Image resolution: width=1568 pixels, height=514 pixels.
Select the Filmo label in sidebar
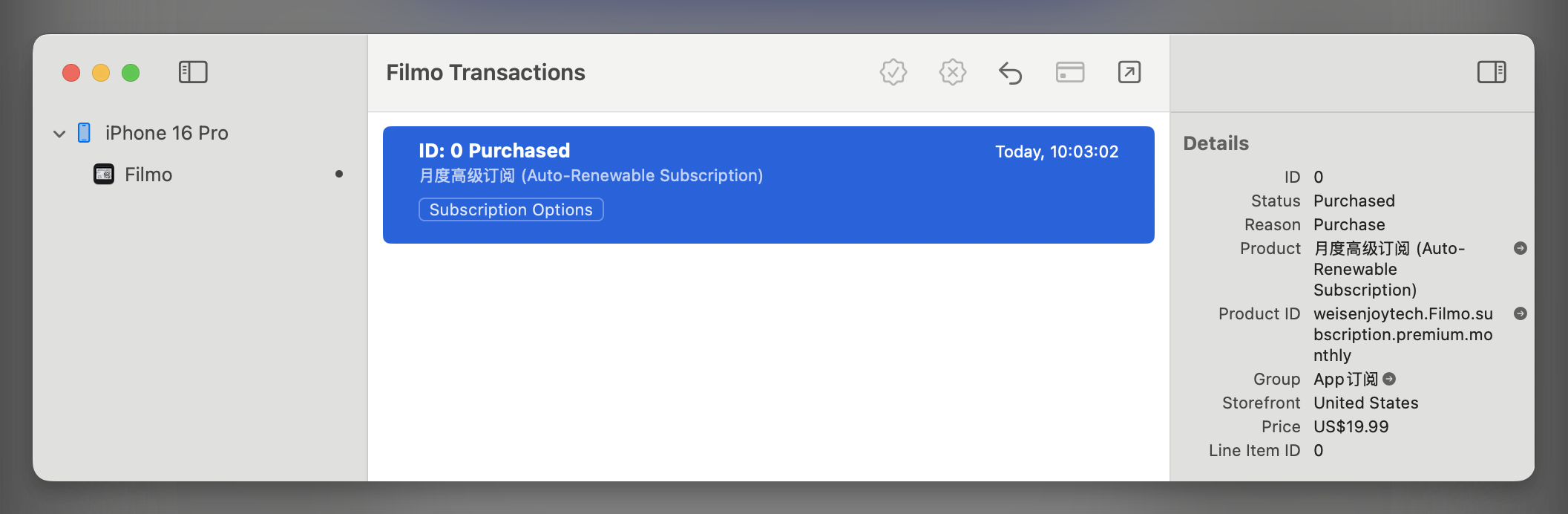[x=148, y=175]
